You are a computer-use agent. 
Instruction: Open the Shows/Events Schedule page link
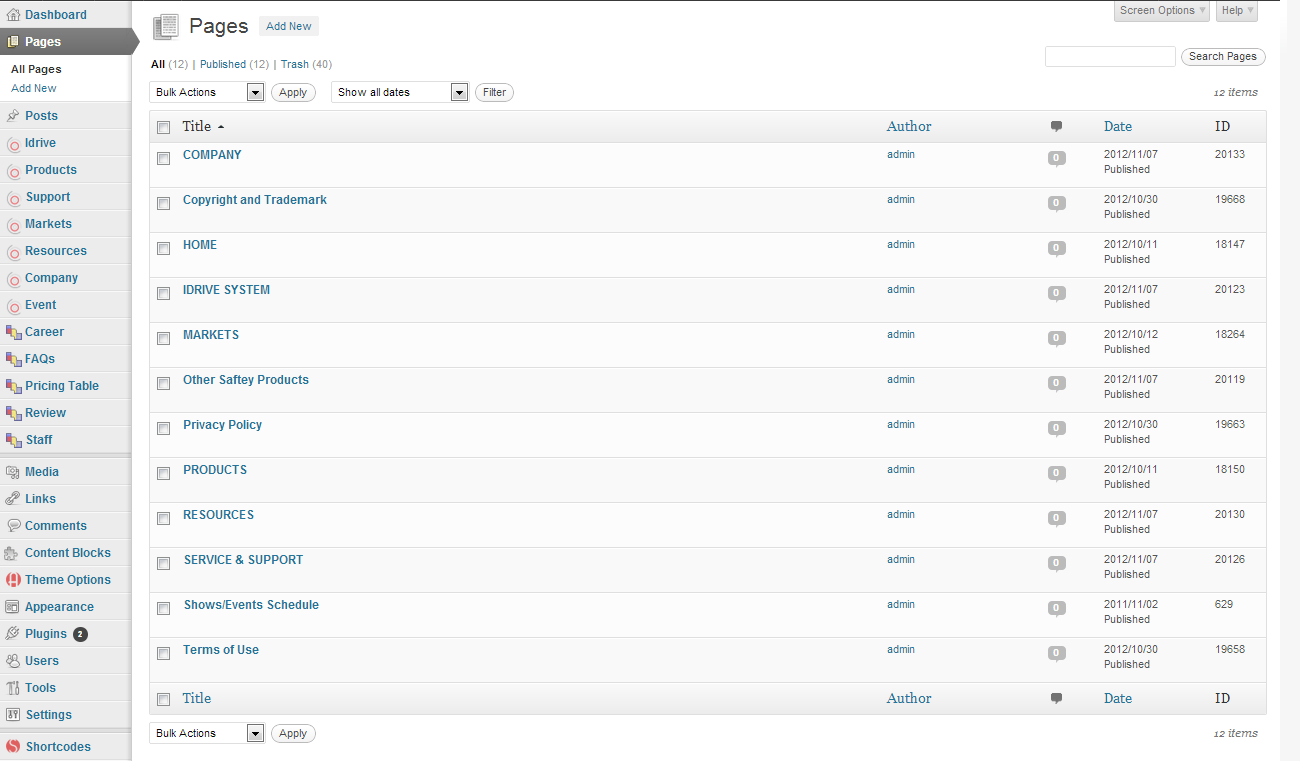point(251,605)
